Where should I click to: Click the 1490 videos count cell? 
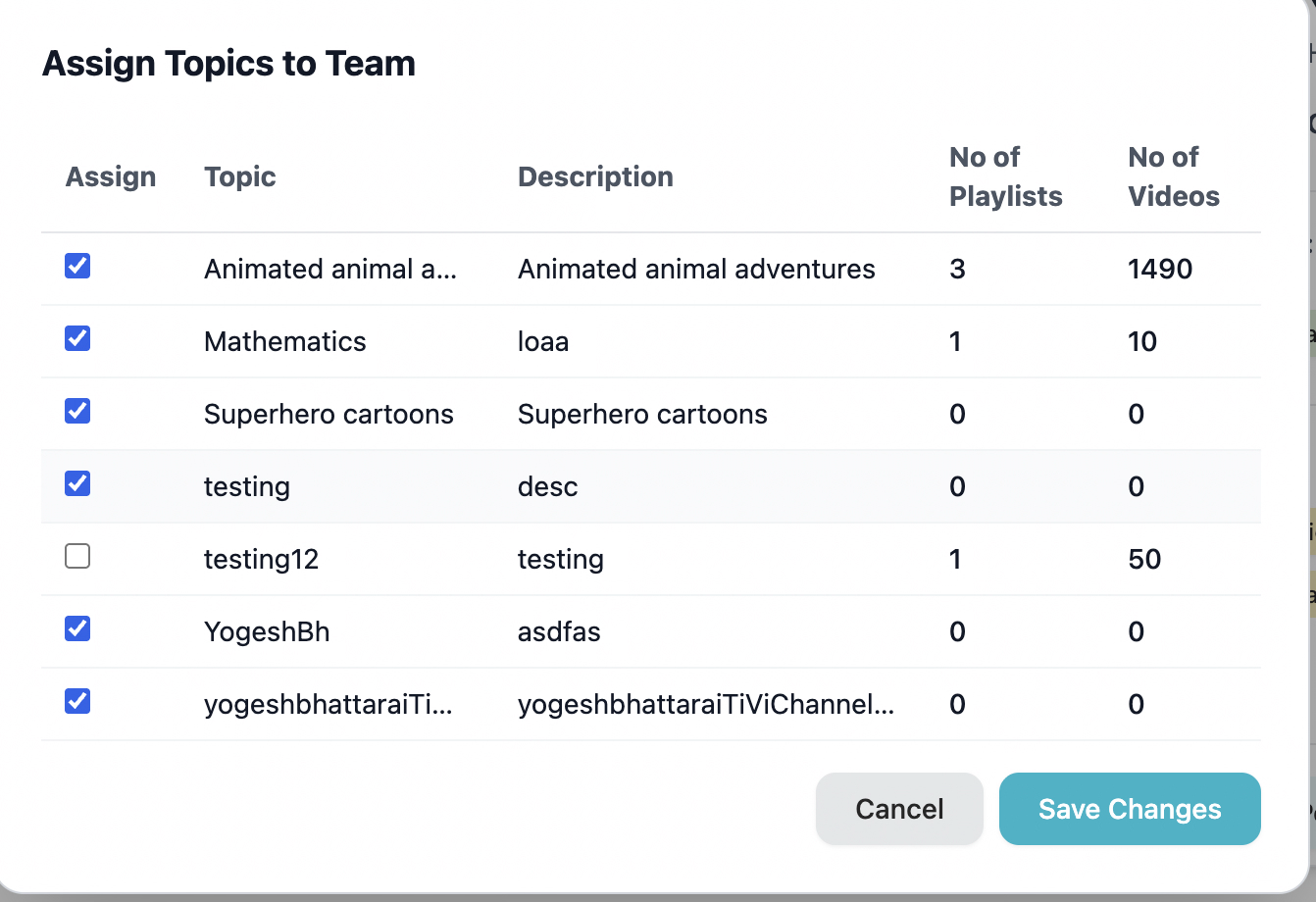(x=1160, y=270)
